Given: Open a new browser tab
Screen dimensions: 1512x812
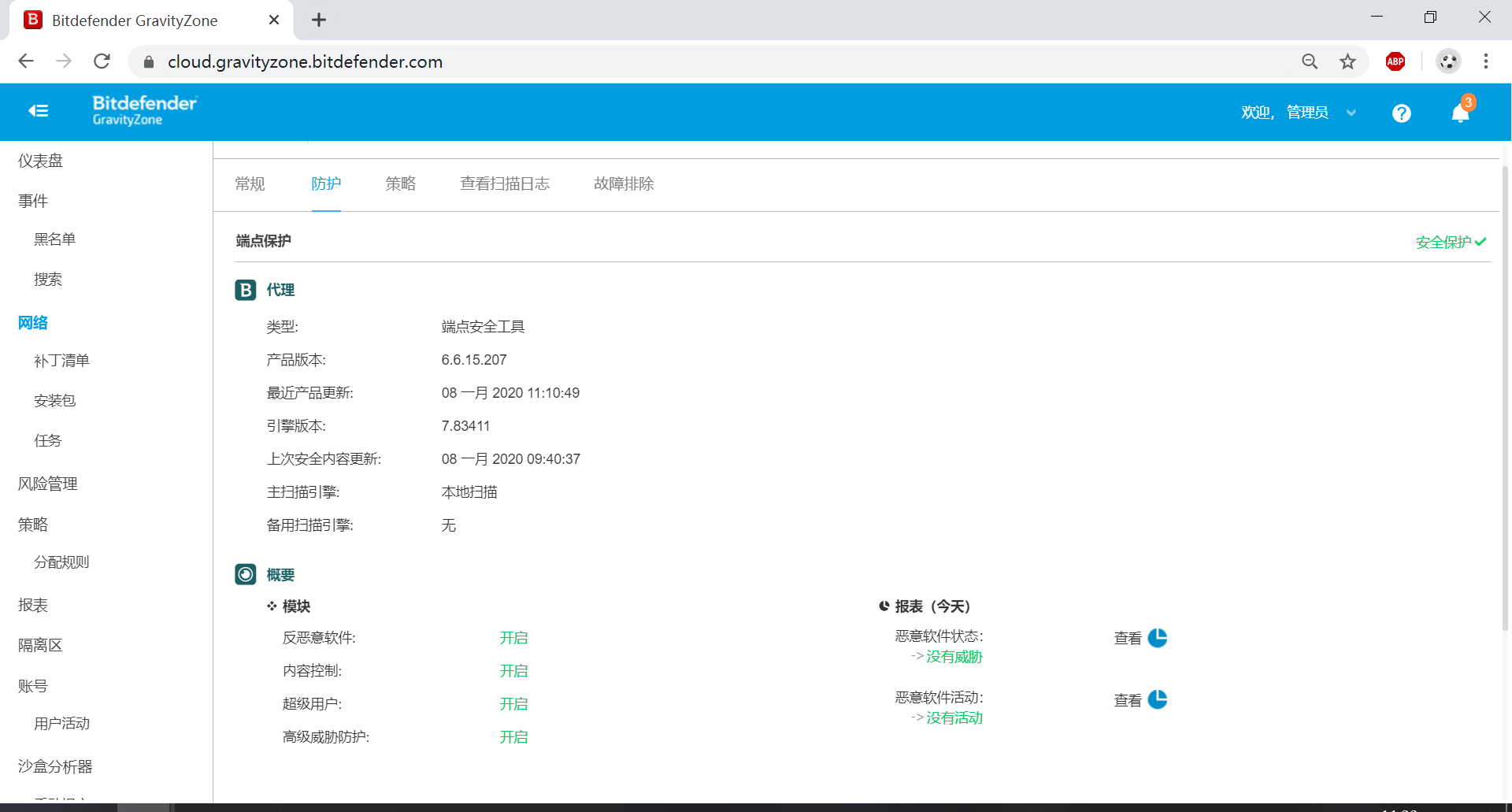Looking at the screenshot, I should pos(319,20).
